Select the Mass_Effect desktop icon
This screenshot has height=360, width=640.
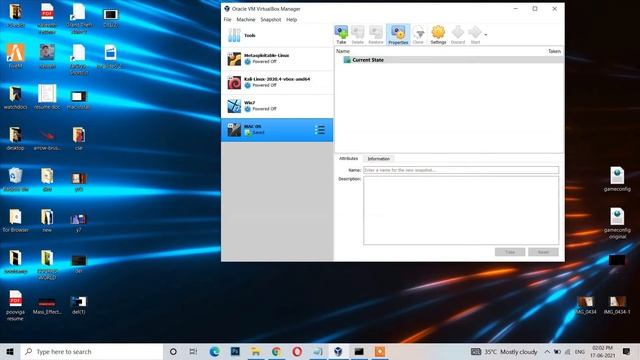click(47, 305)
